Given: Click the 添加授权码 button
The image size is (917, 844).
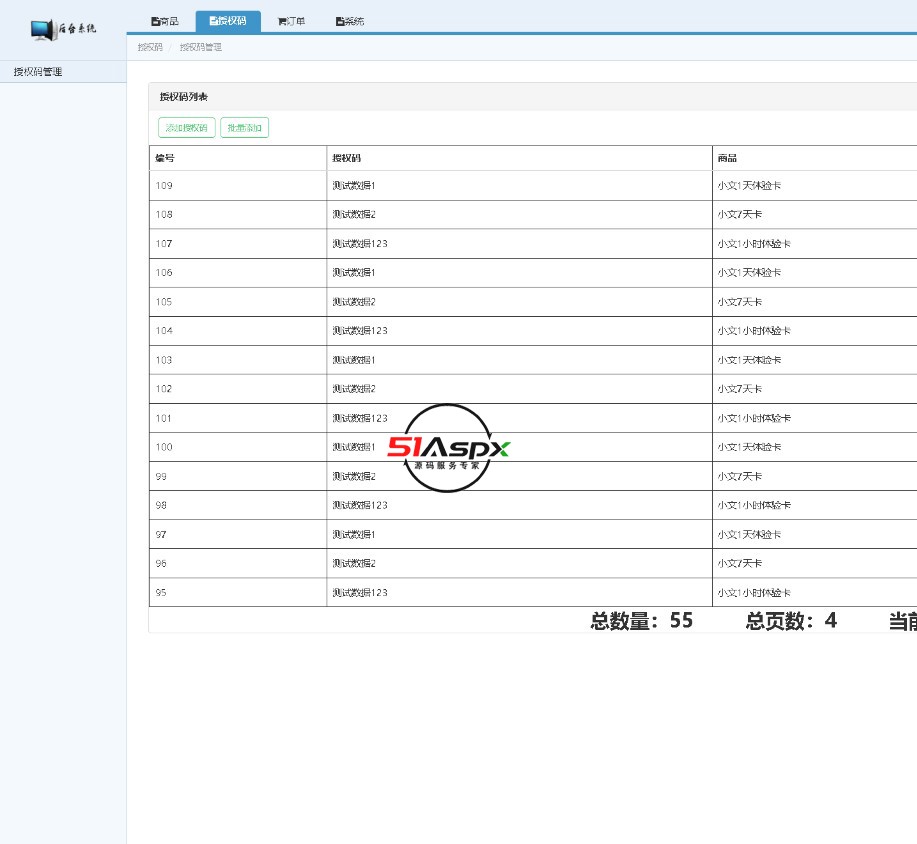Looking at the screenshot, I should point(187,128).
